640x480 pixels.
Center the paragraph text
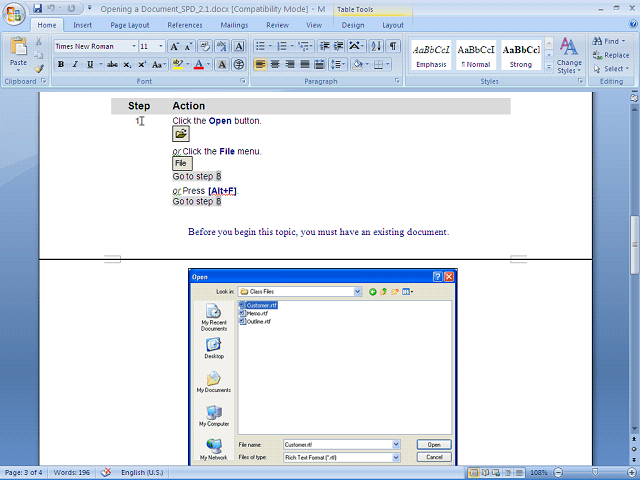275,64
